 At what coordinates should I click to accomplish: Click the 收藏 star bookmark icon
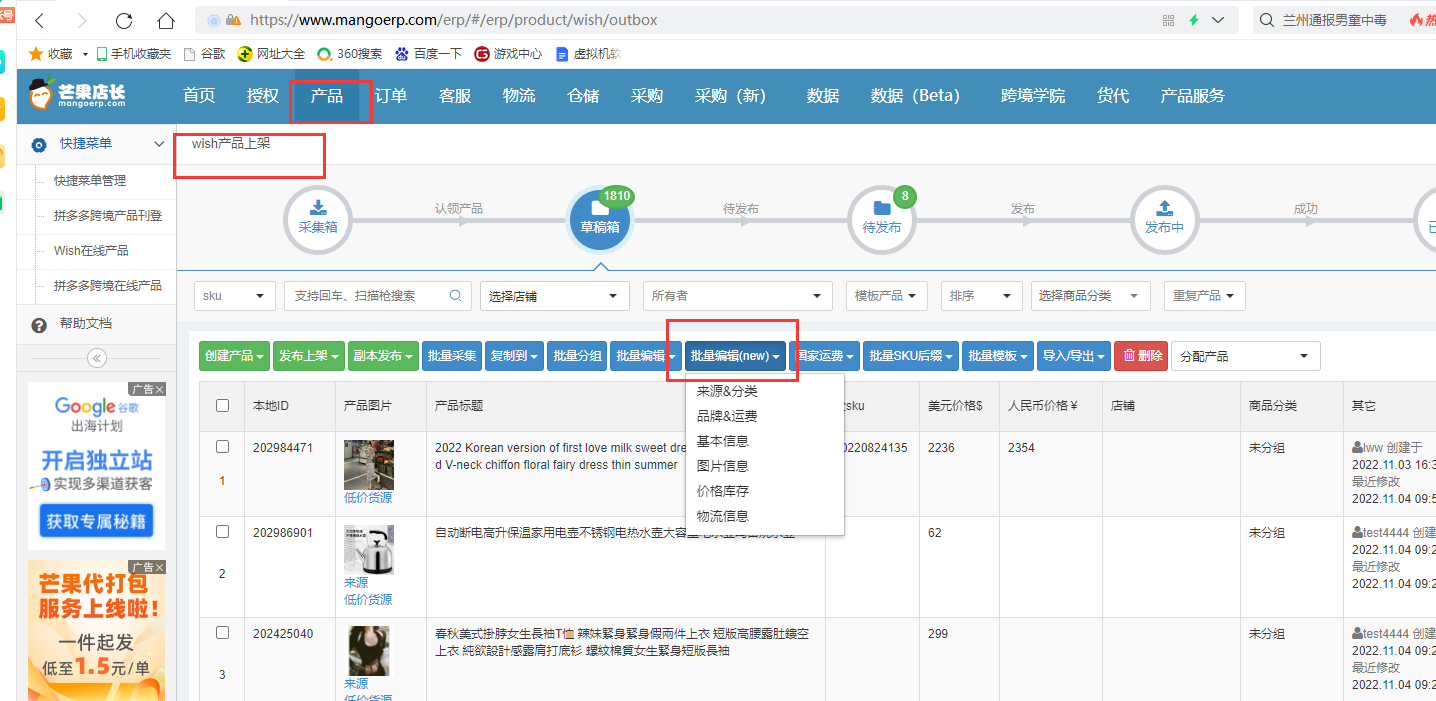click(36, 53)
